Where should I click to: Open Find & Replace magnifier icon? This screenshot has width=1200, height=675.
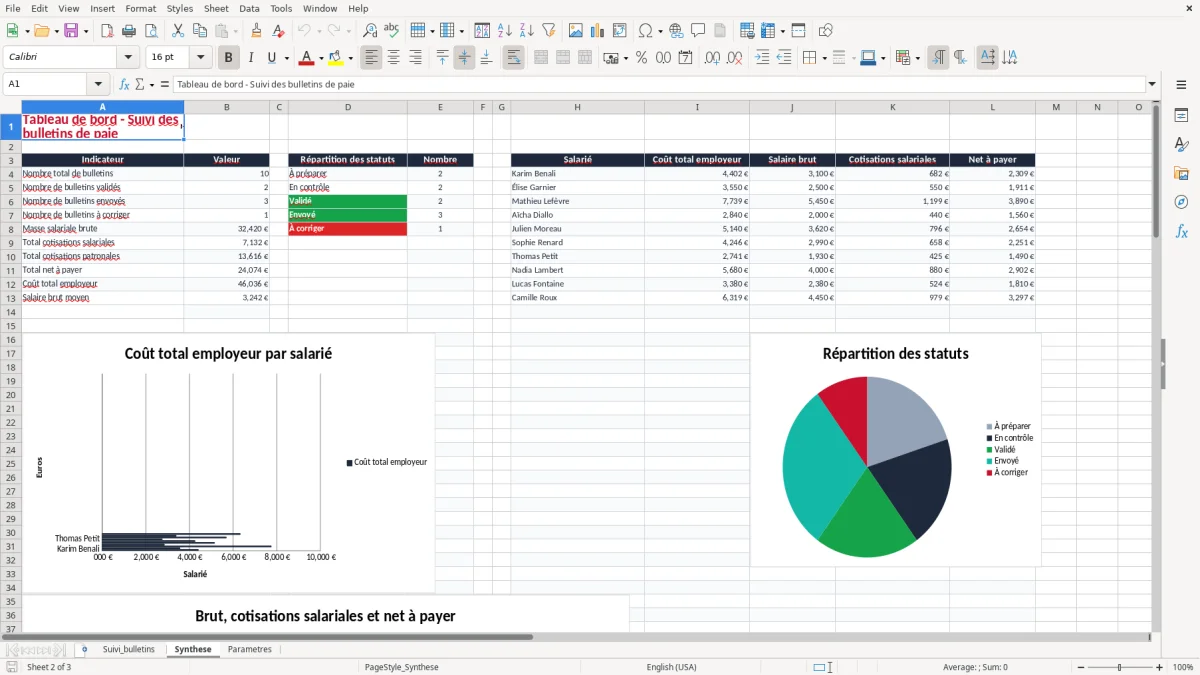pyautogui.click(x=370, y=31)
